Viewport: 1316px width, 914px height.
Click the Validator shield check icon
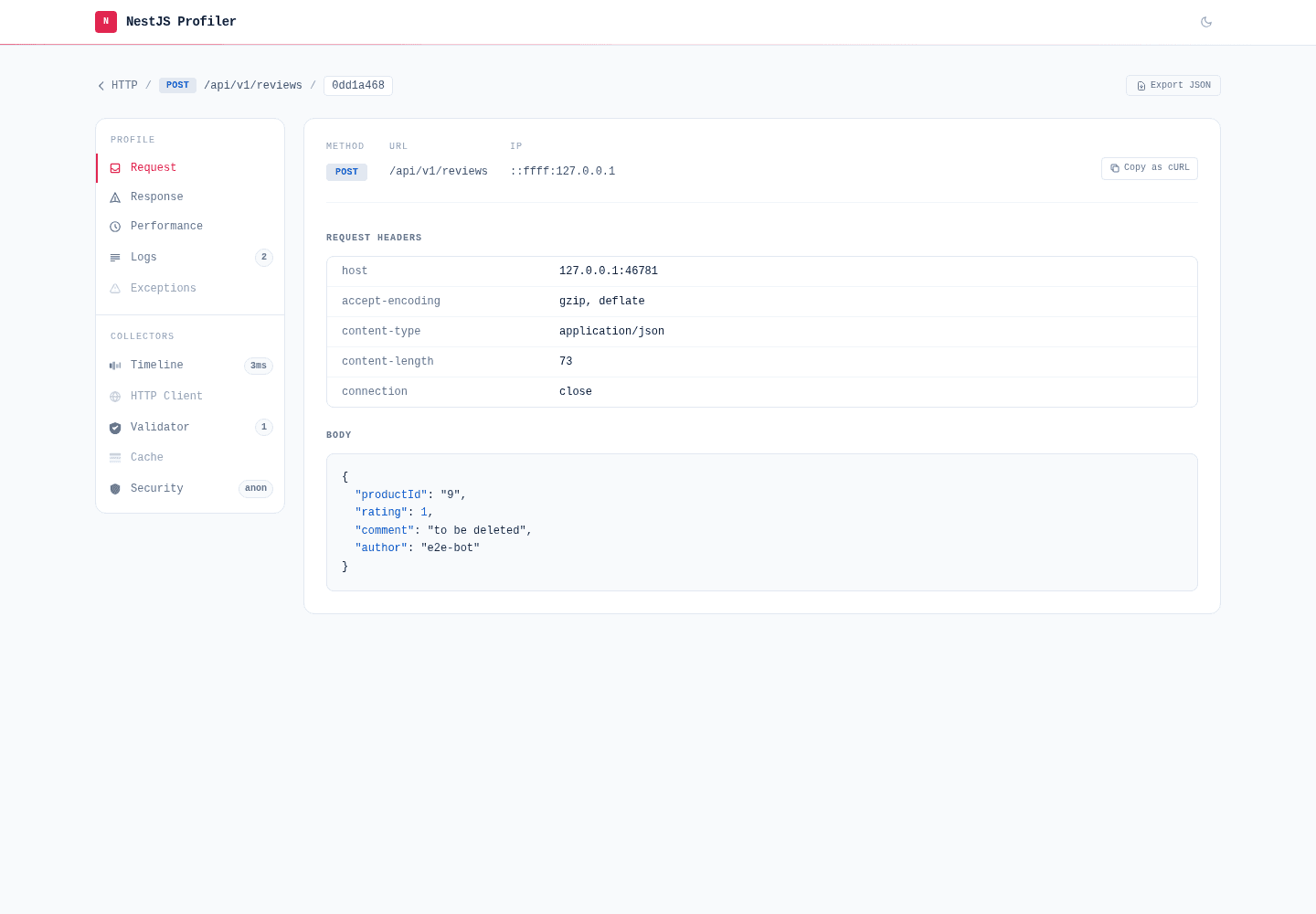(115, 428)
